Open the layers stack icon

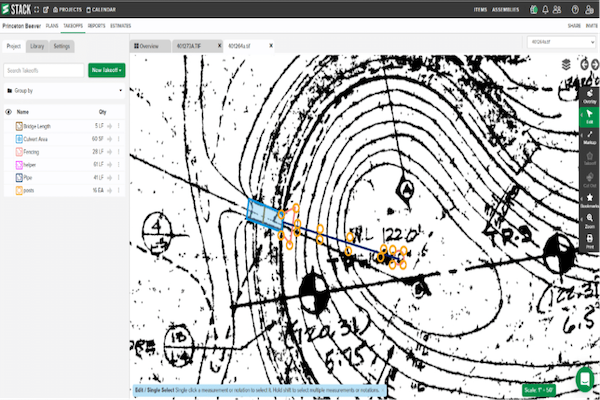coord(566,63)
